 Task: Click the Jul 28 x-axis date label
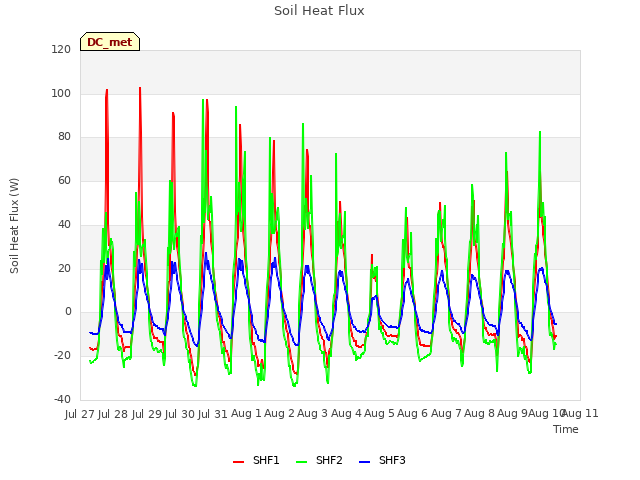113,414
